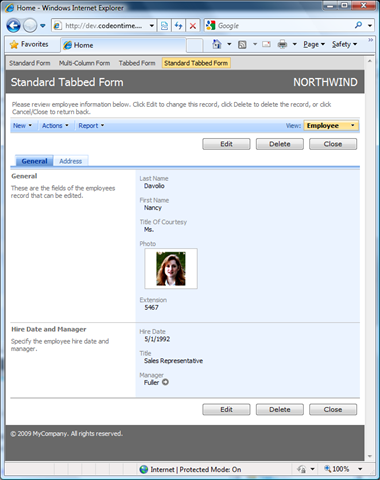Open the Favorites star button
Screen dimensions: 380x480
click(29, 44)
